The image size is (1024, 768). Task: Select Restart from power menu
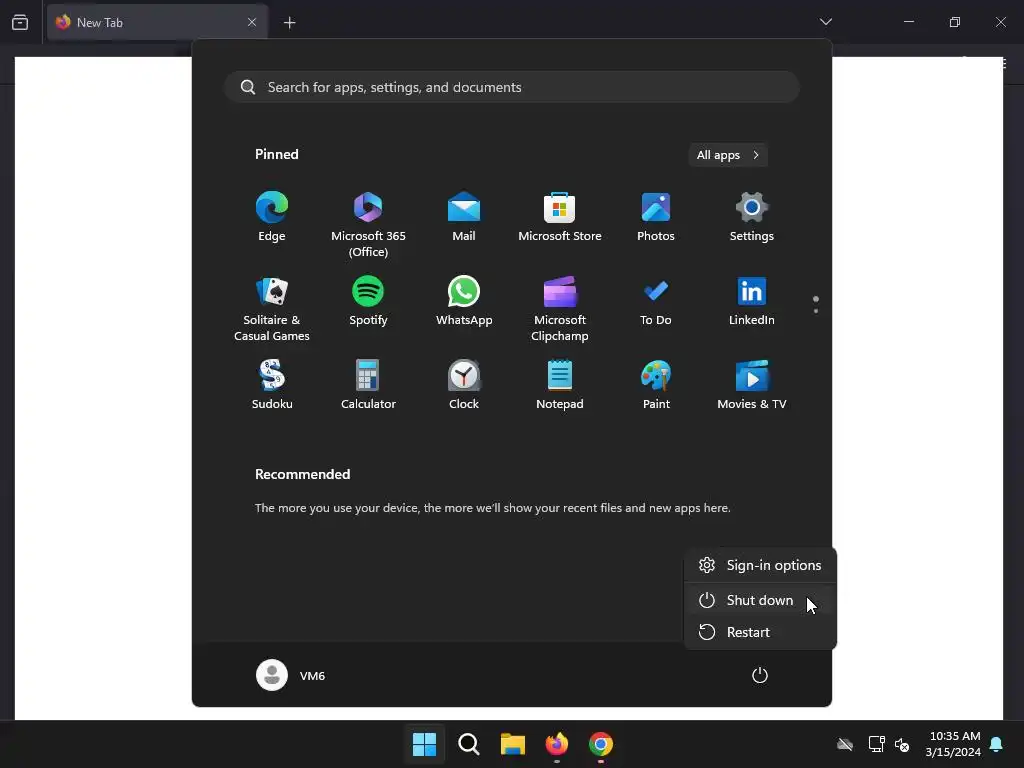pos(760,632)
